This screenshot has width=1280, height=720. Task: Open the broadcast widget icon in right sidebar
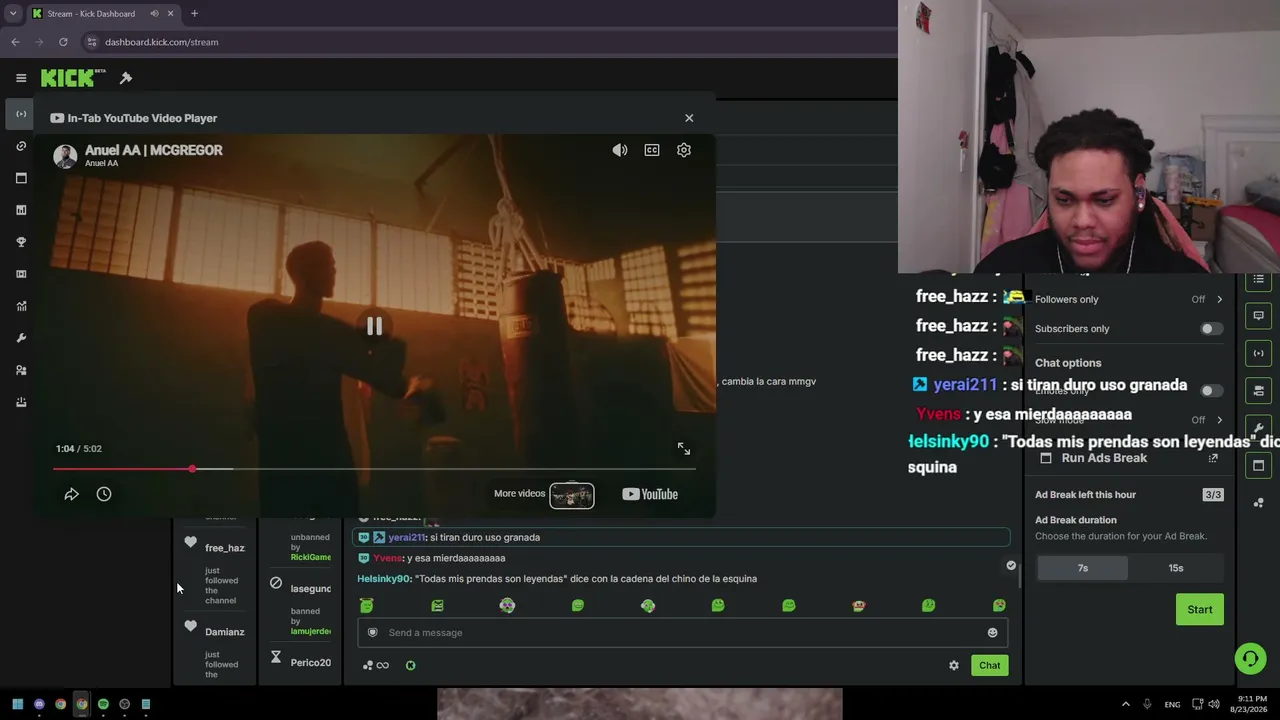click(x=1259, y=353)
